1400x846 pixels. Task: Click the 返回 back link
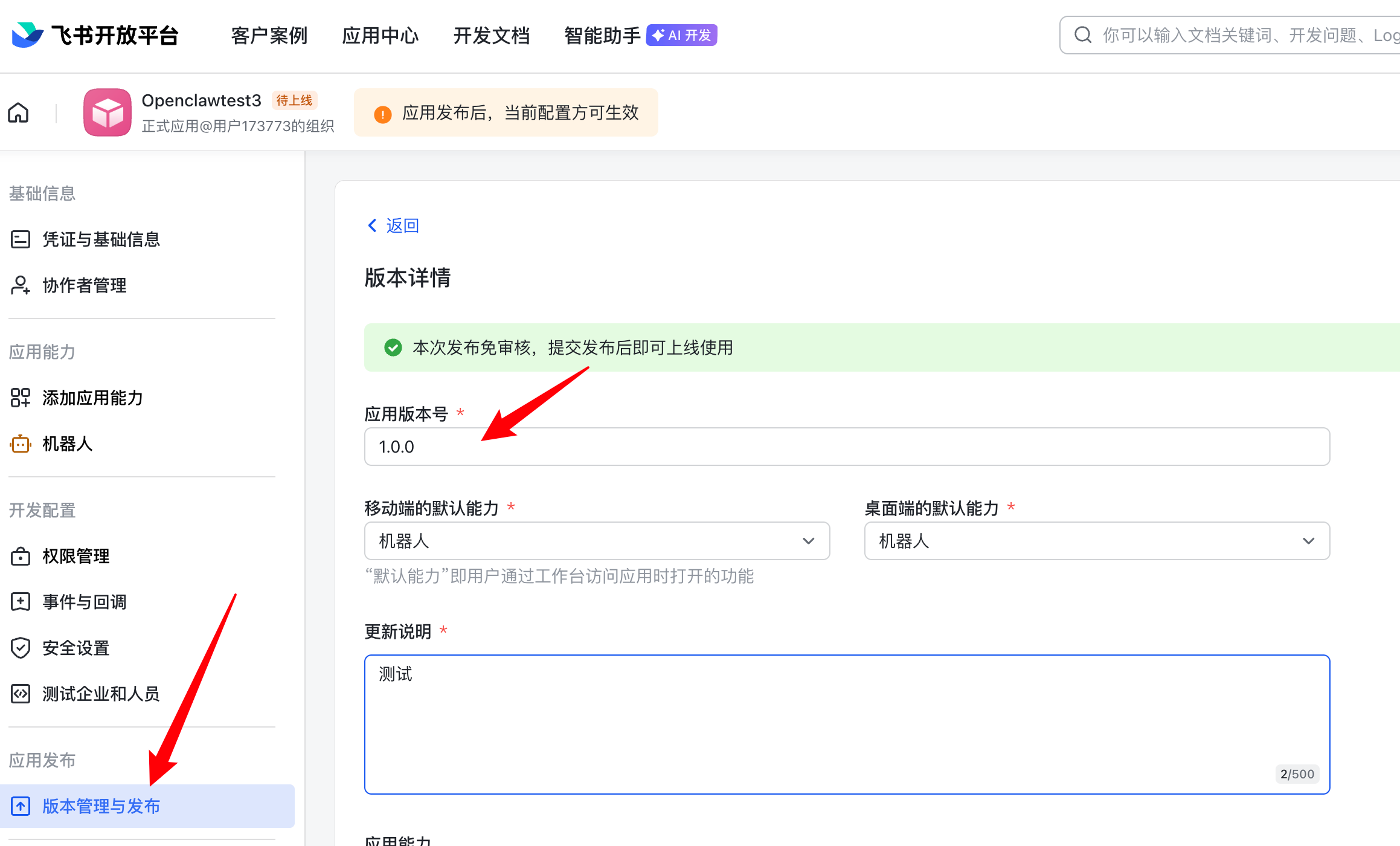pos(394,225)
